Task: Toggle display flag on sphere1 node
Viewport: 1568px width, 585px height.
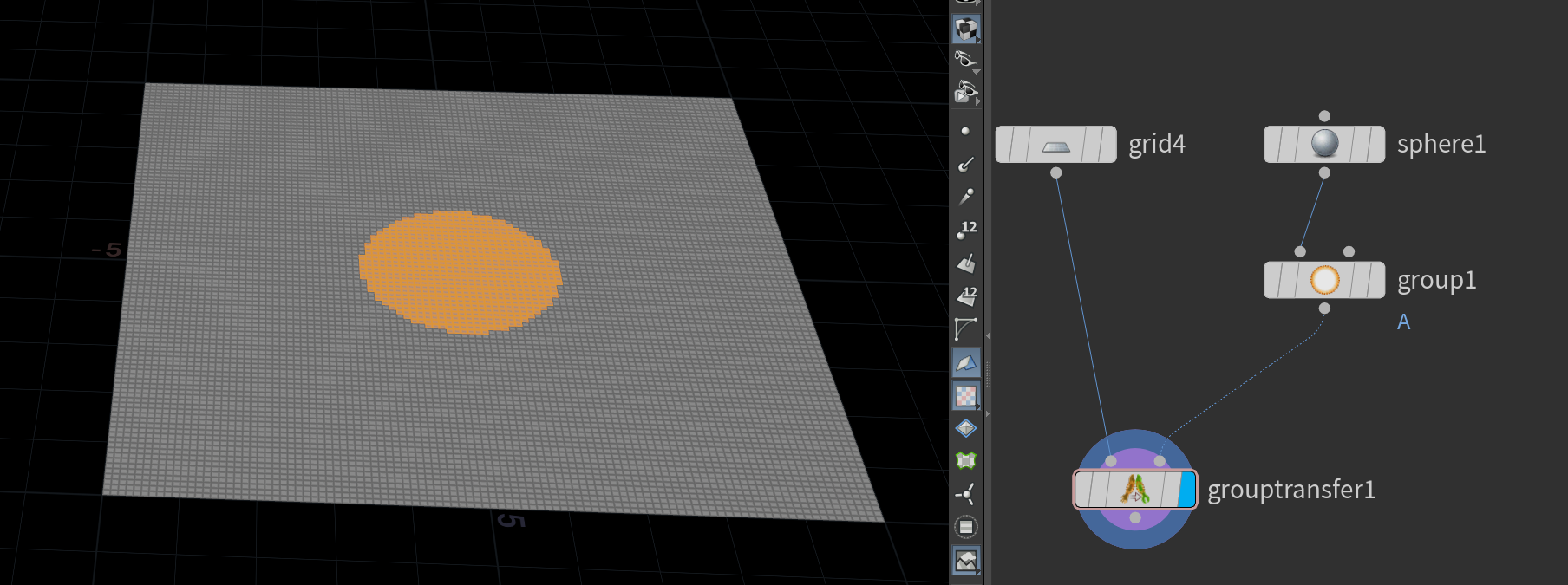Action: point(1376,144)
